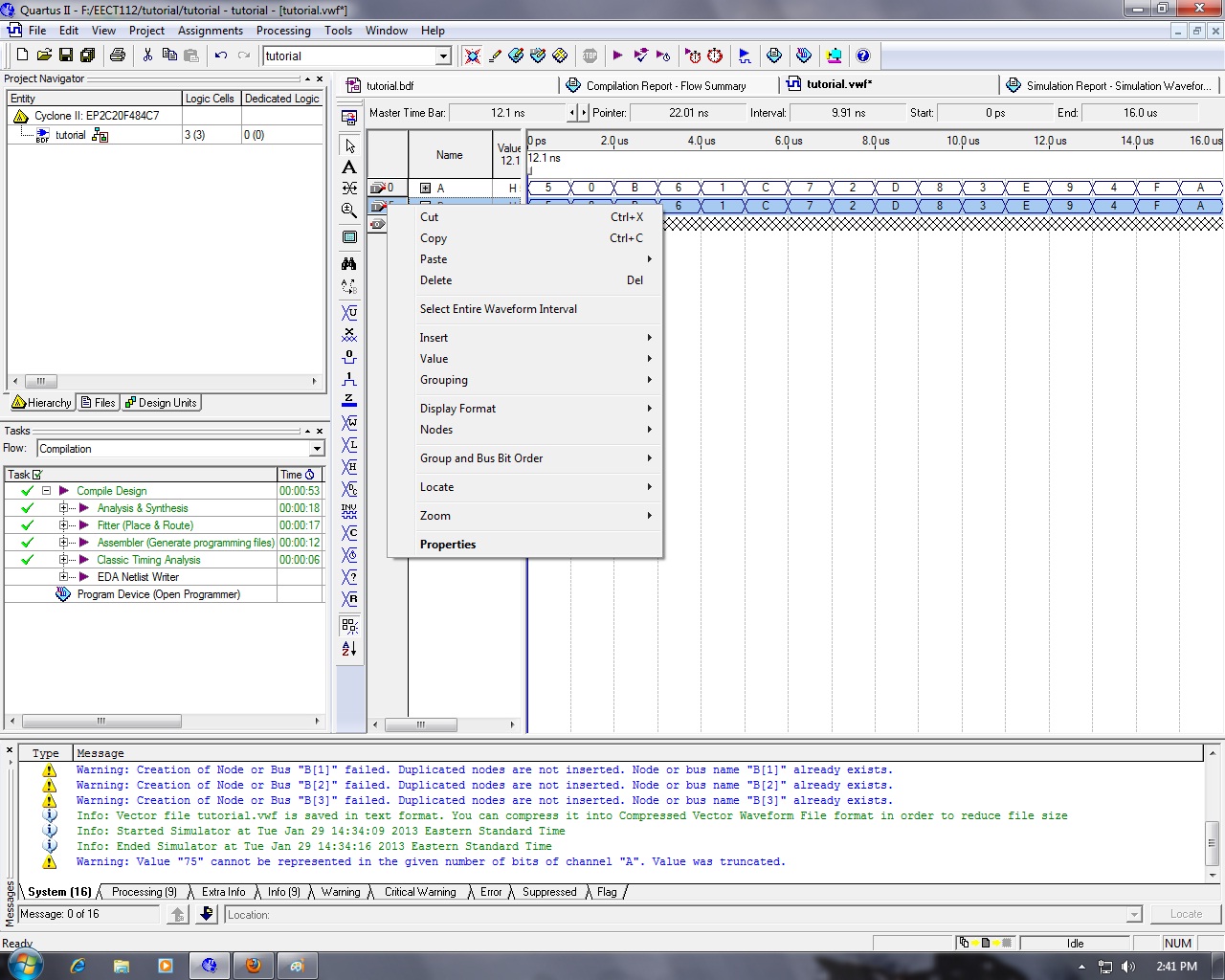
Task: Switch to the Files tab in Project Navigator
Action: coord(98,403)
